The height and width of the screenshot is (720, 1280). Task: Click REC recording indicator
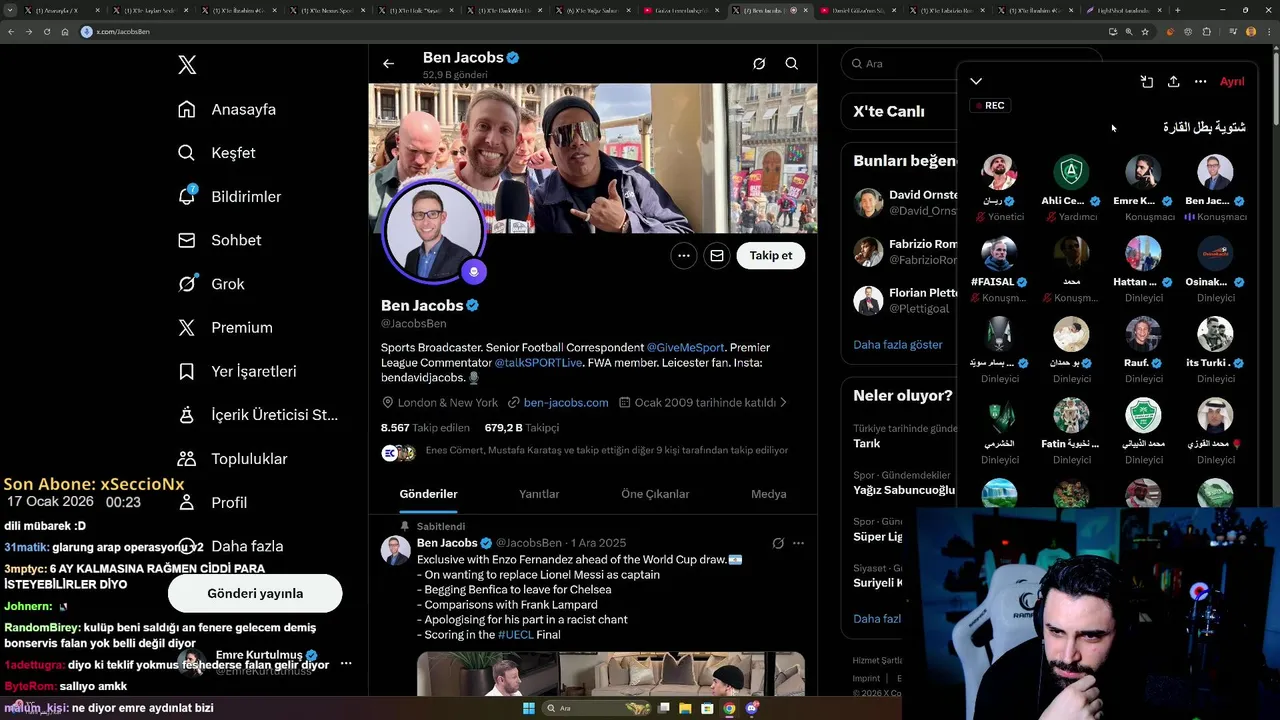click(990, 105)
